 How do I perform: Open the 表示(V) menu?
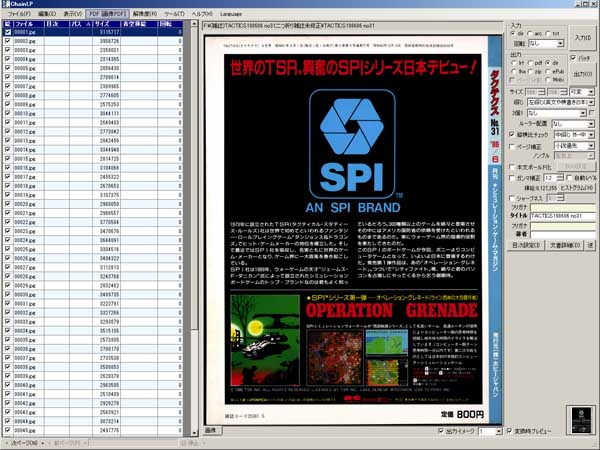click(x=72, y=14)
